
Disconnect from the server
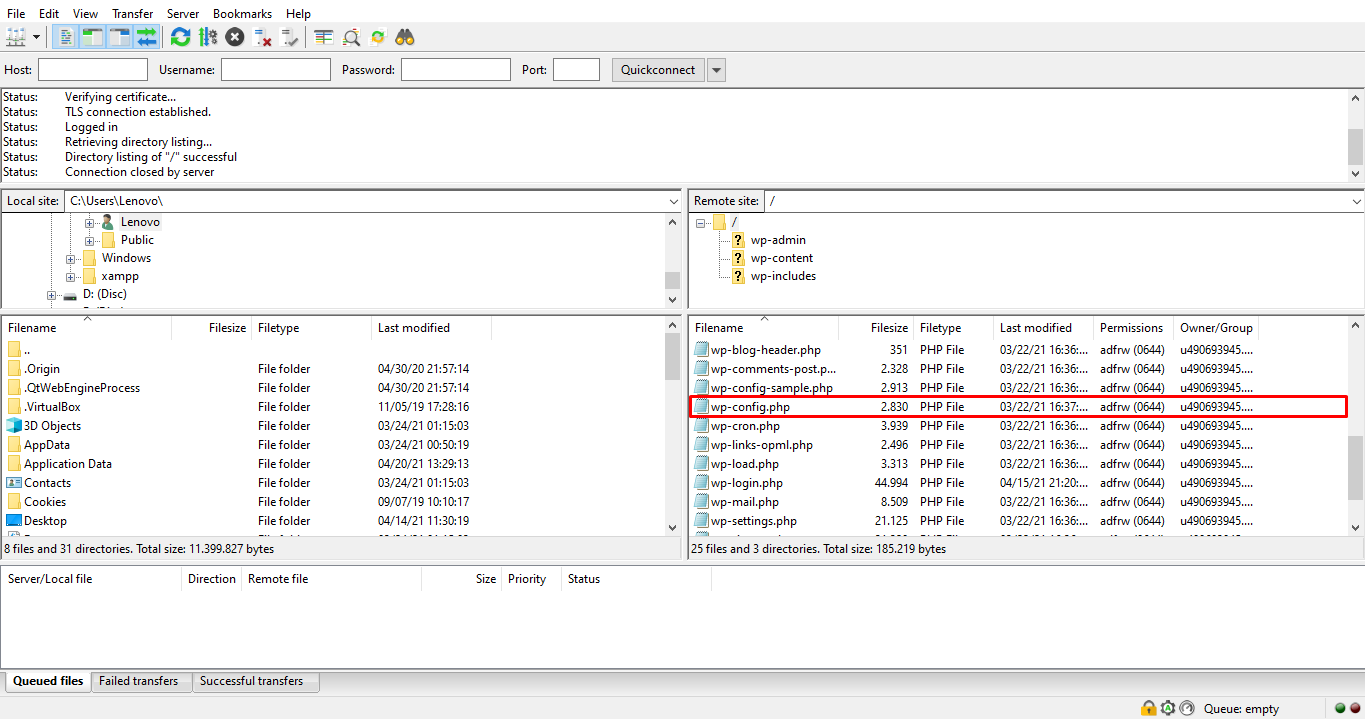(x=261, y=37)
